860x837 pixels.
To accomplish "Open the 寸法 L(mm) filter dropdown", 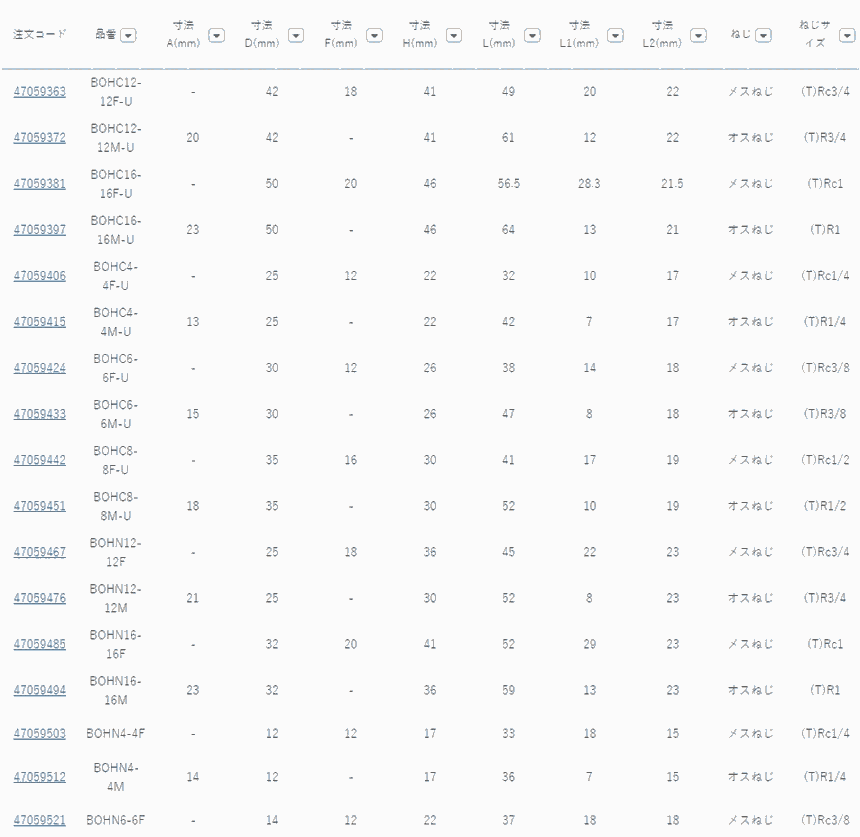I will coord(533,36).
